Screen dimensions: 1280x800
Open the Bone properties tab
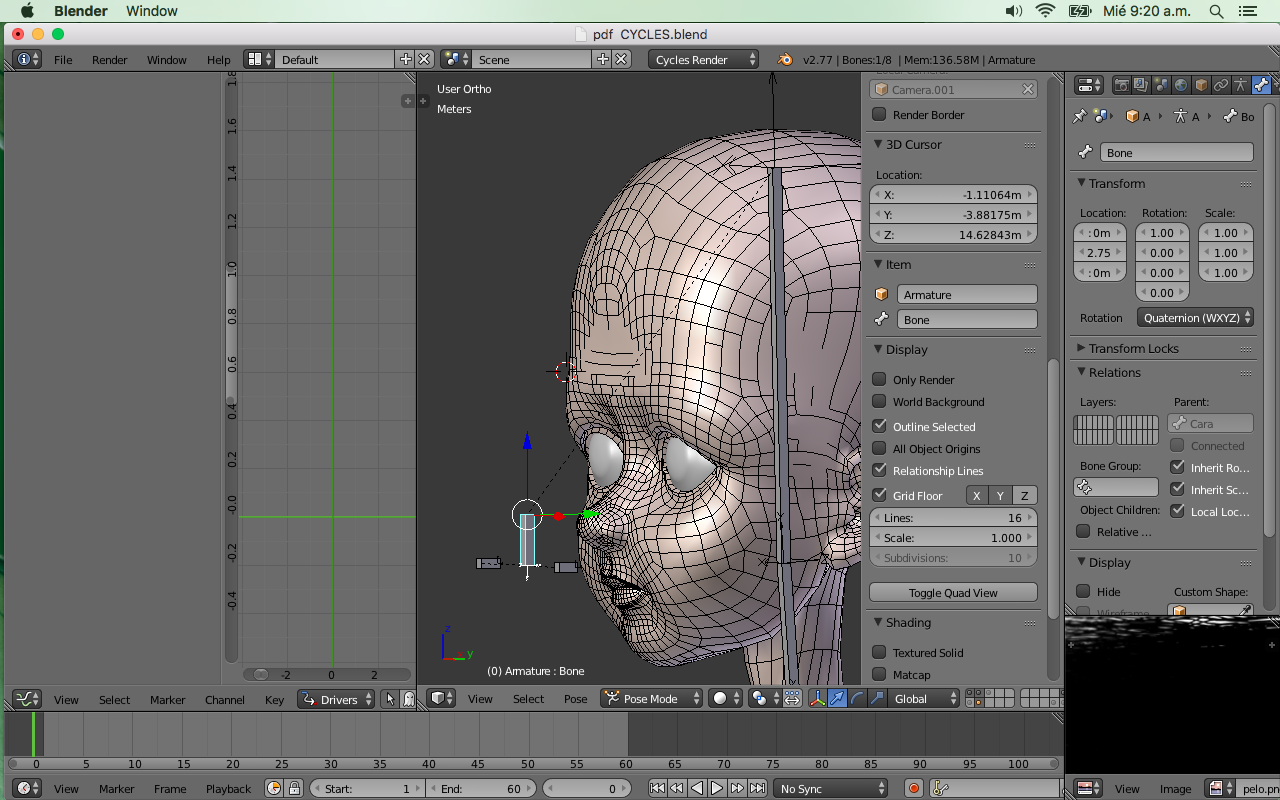pyautogui.click(x=1261, y=85)
